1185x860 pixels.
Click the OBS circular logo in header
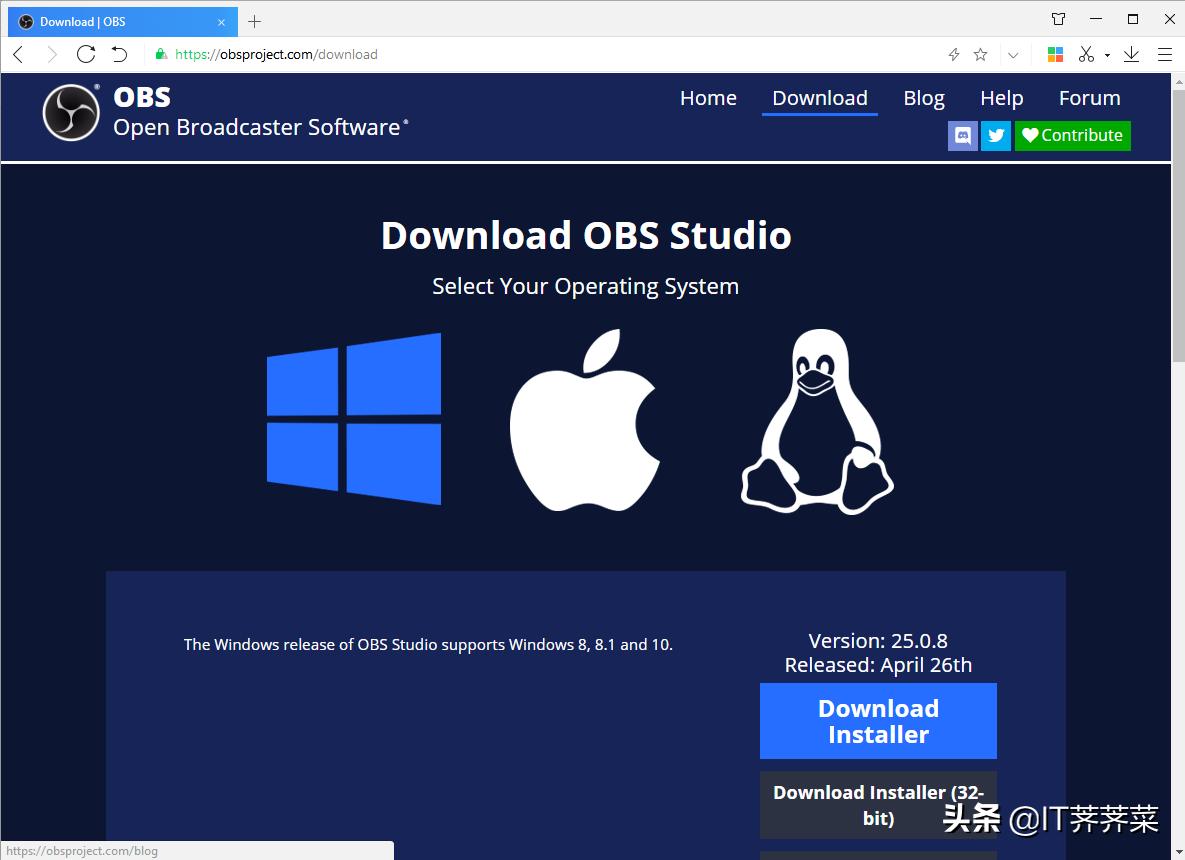coord(70,112)
